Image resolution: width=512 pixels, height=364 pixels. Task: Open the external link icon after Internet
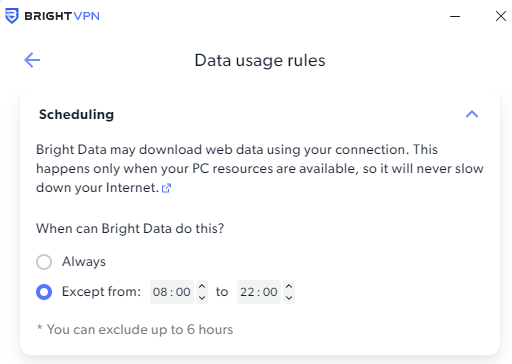click(166, 188)
